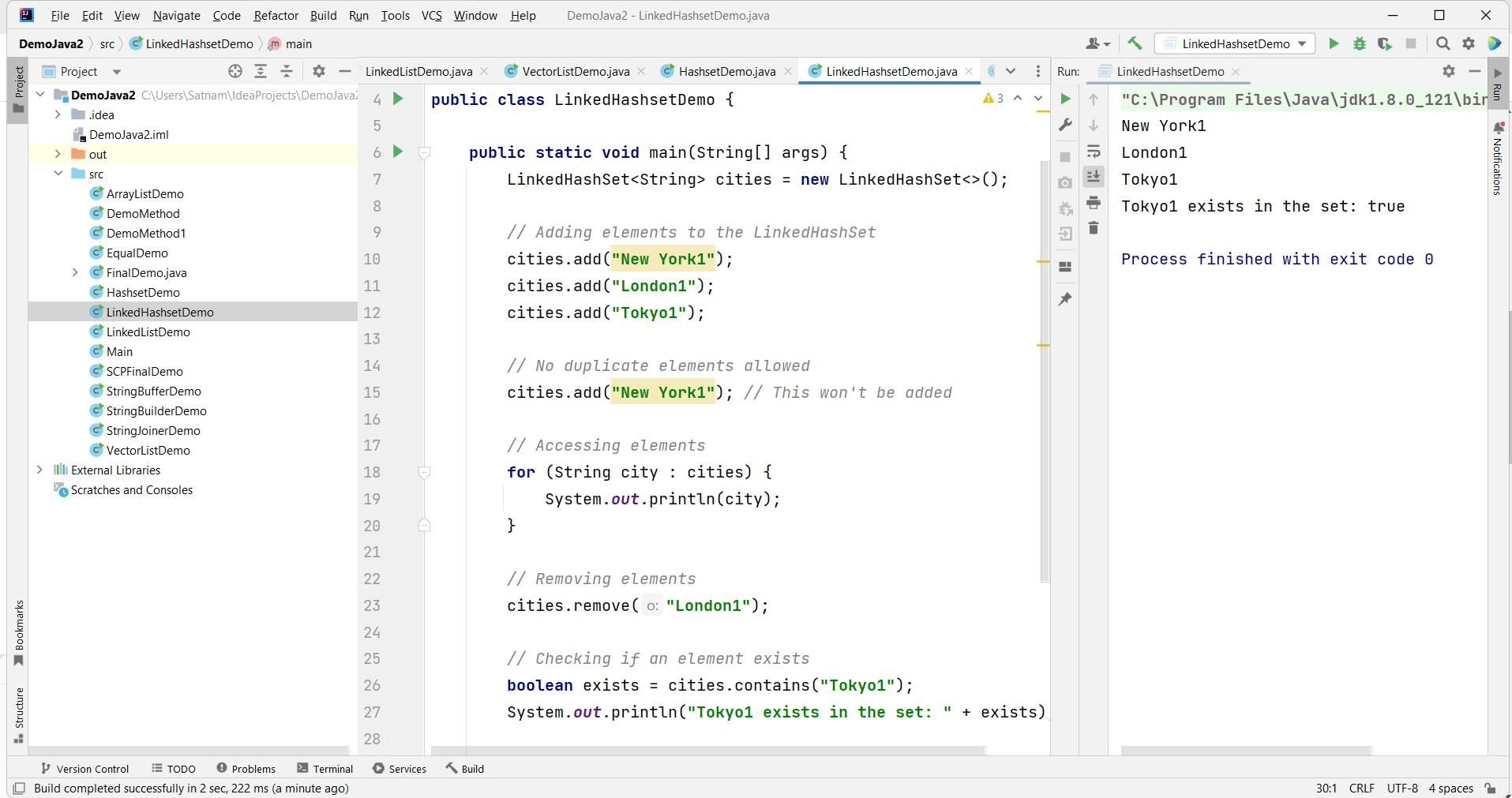Rerun program in the Run panel
The image size is (1512, 798).
point(1065,99)
